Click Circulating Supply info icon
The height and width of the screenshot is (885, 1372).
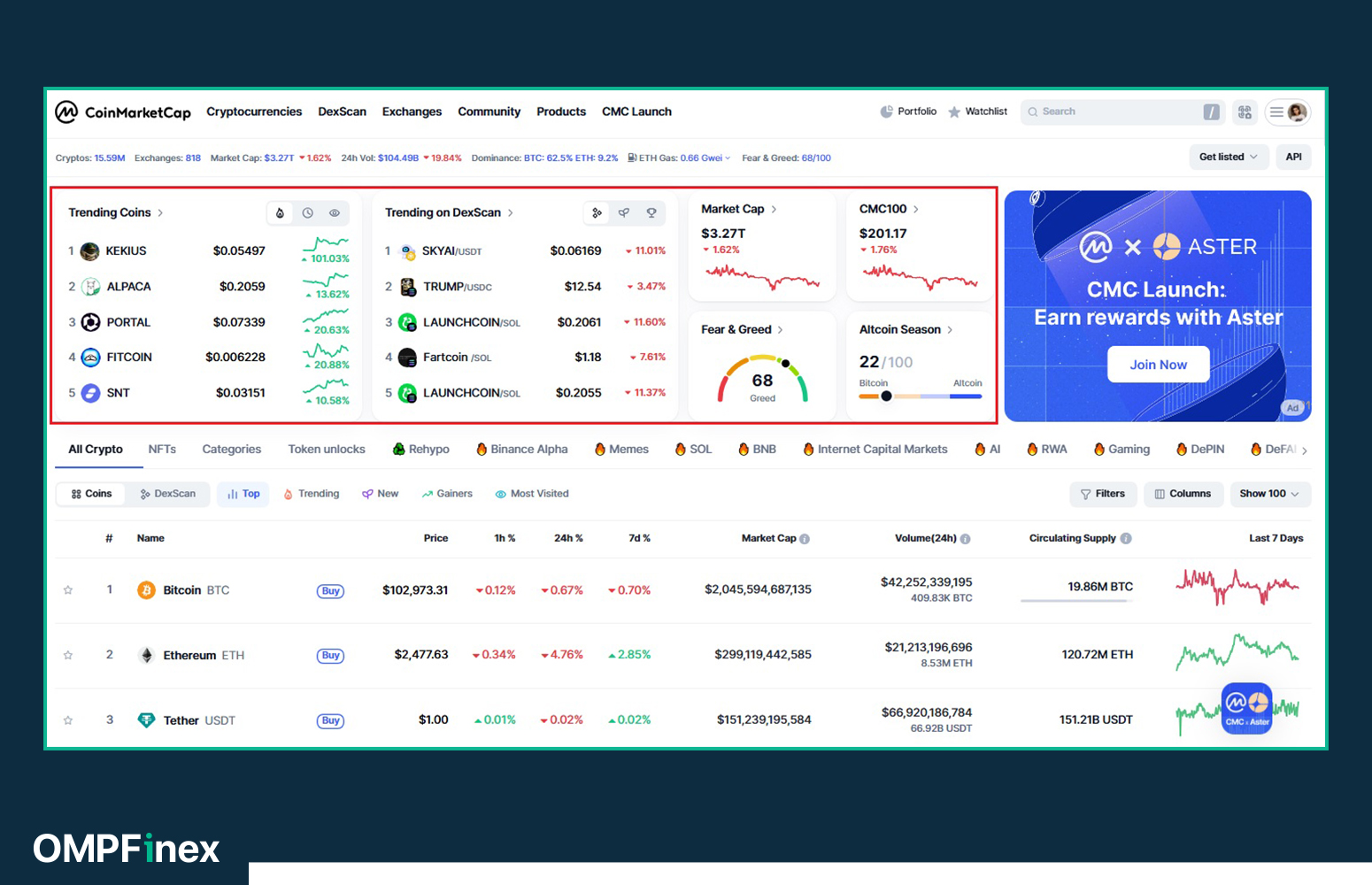[x=1126, y=538]
